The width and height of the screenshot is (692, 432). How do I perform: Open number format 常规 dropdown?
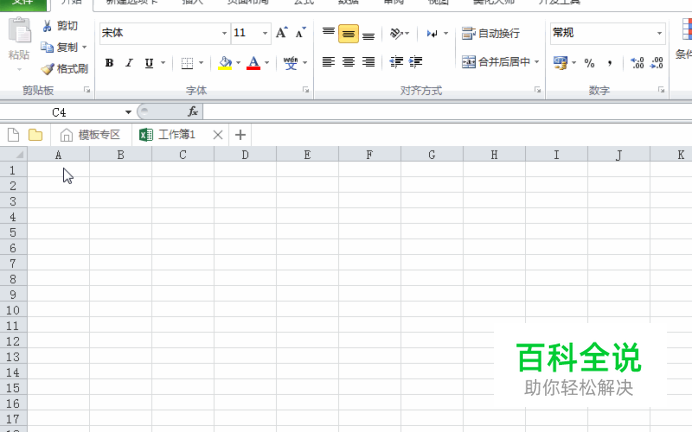[x=659, y=33]
